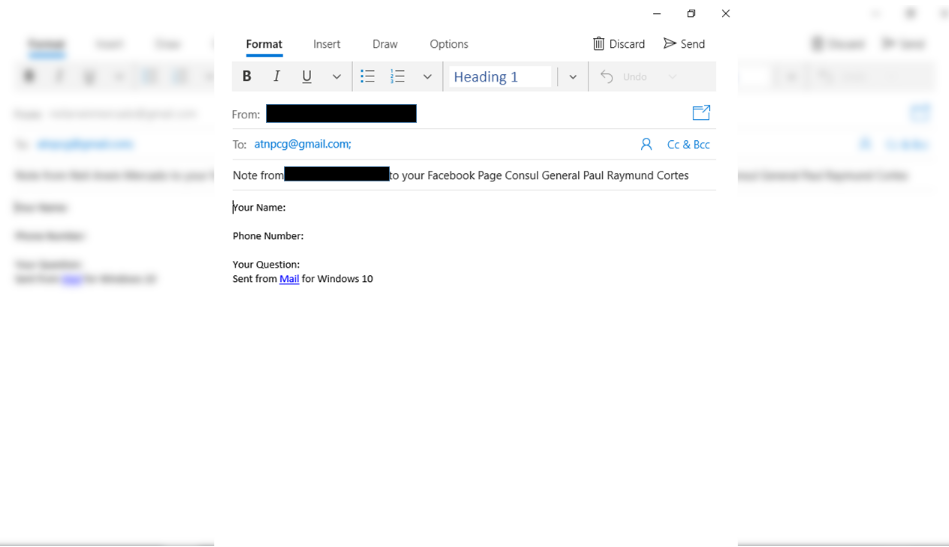Viewport: 949px width, 547px height.
Task: Switch to the Draw tab
Action: (385, 44)
